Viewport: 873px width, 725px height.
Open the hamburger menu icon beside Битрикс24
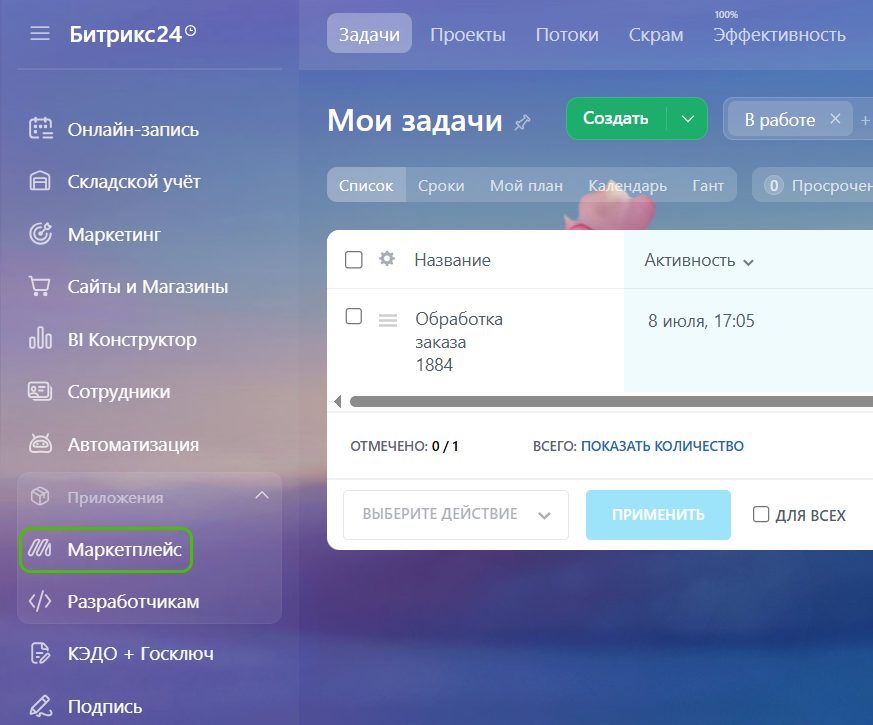[40, 34]
